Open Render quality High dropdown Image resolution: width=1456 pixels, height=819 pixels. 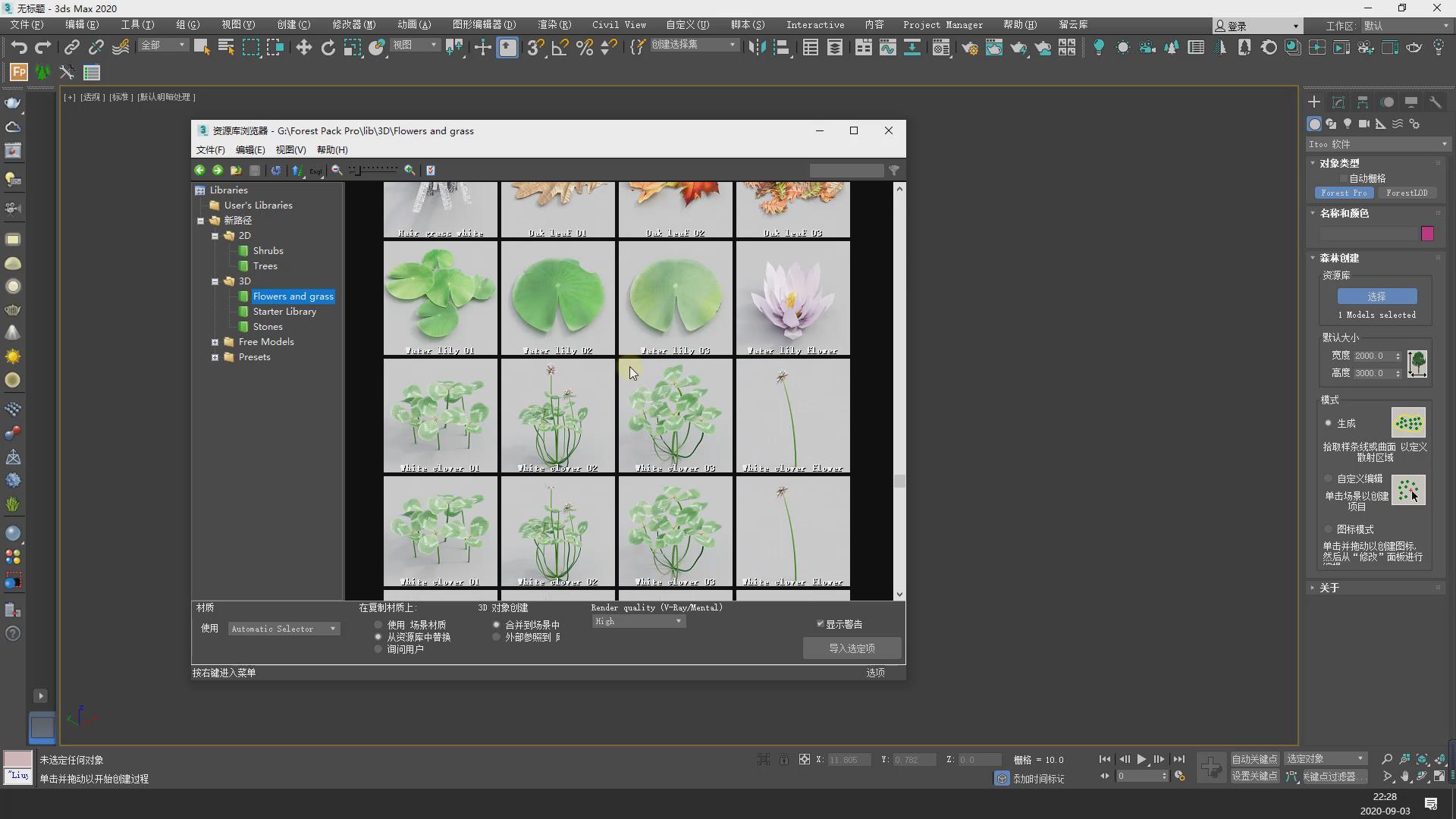[639, 621]
